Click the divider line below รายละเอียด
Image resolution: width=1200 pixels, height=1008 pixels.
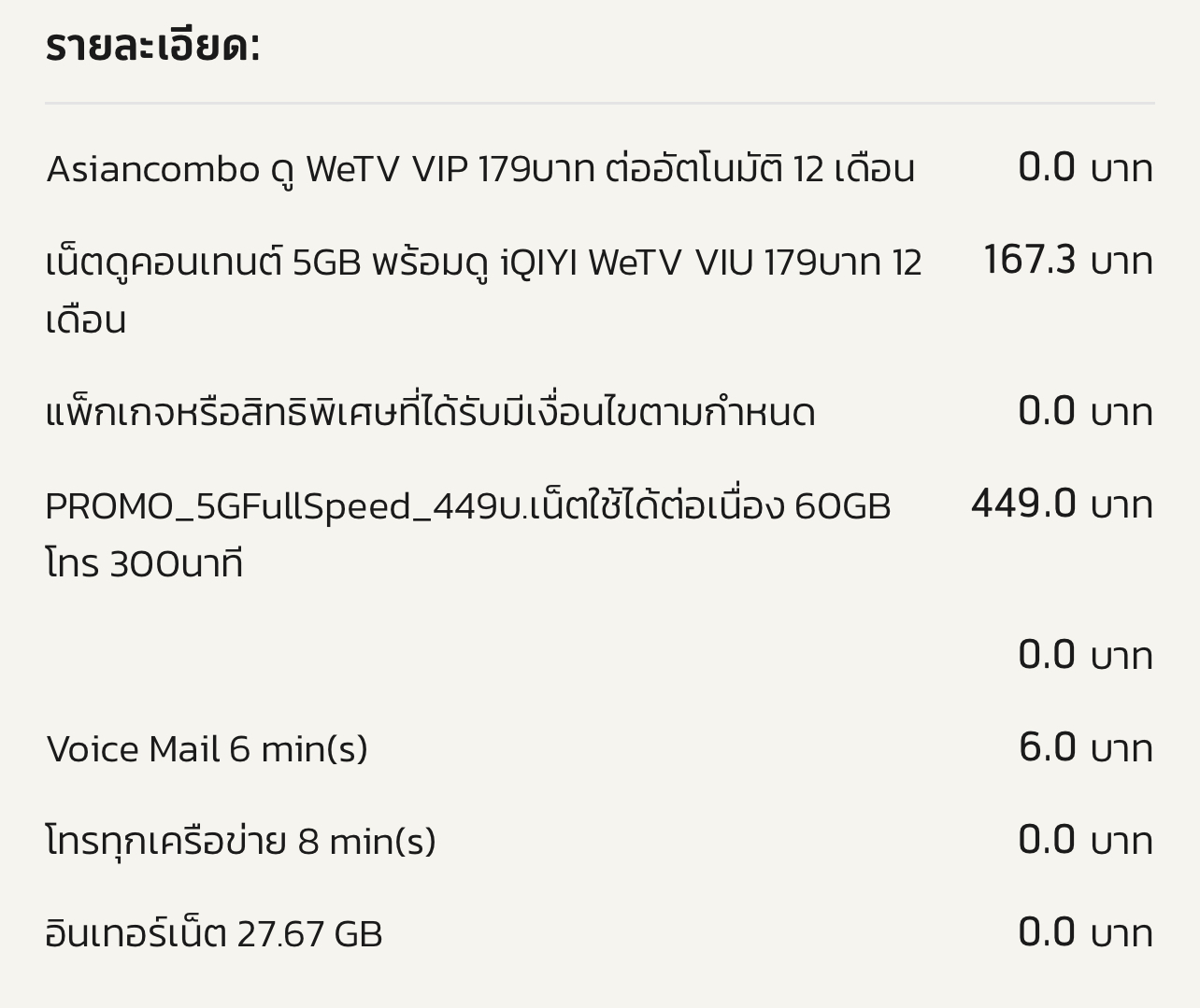point(600,103)
